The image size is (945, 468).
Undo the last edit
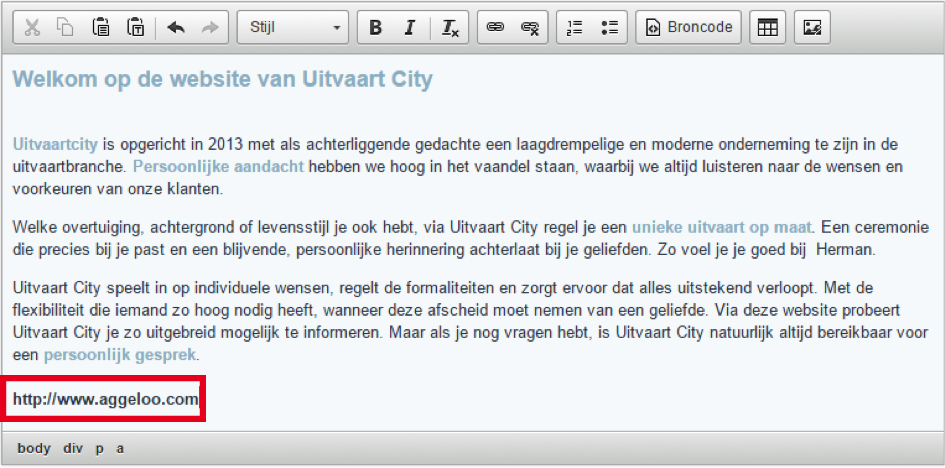point(175,28)
